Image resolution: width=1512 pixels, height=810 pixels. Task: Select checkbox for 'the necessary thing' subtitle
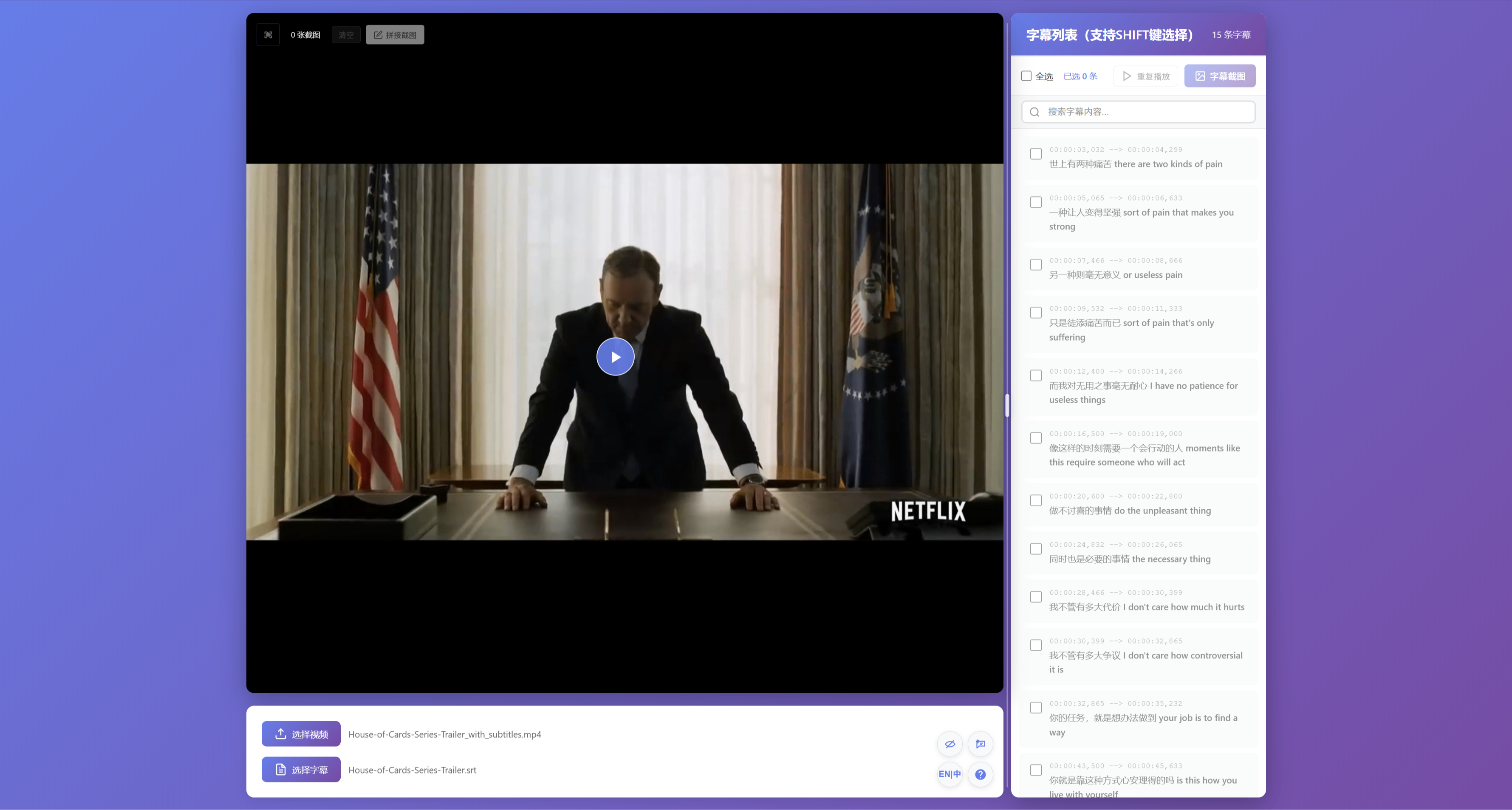point(1036,549)
